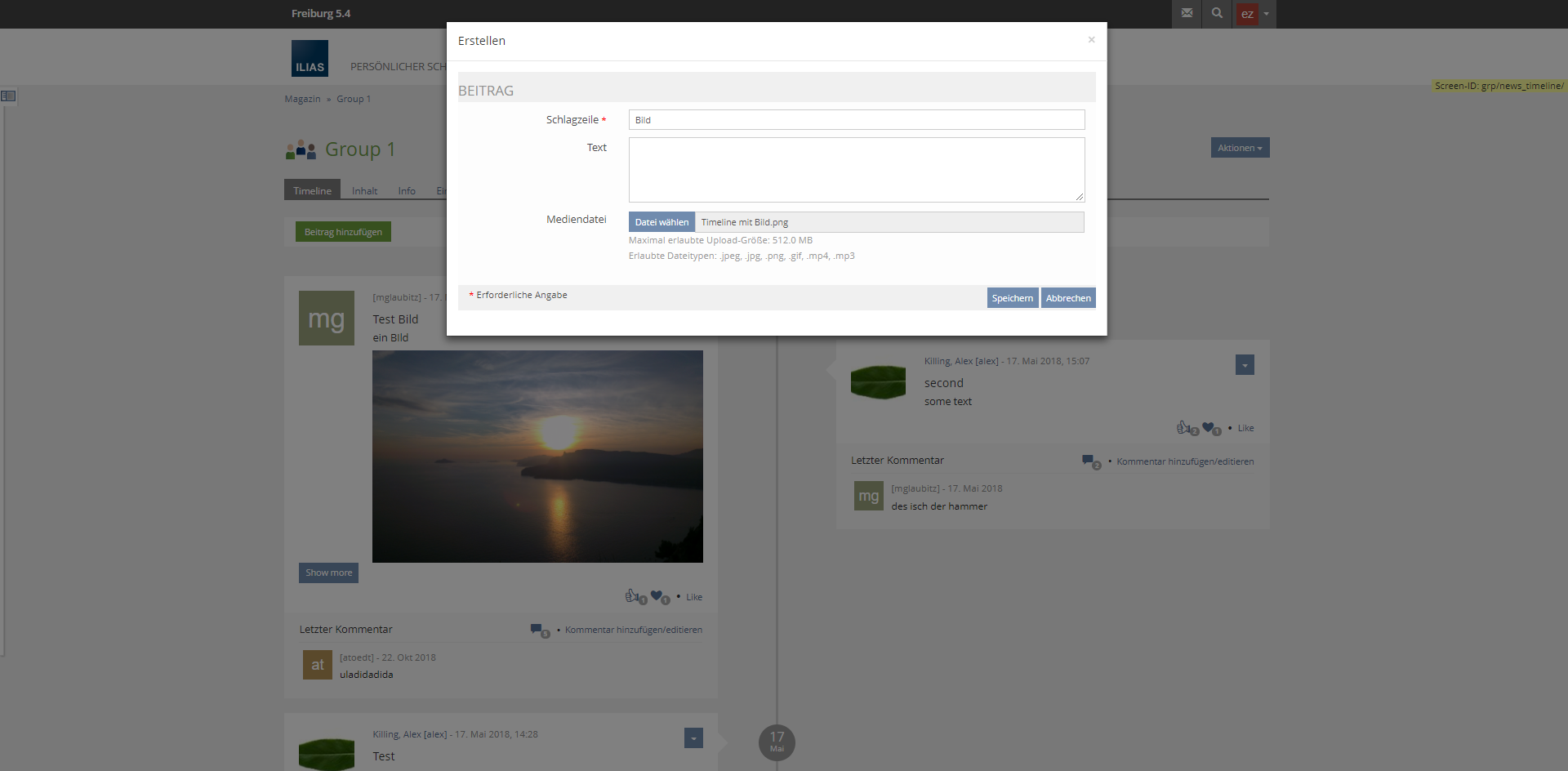Click the '17 Mai' timeline marker
Viewport: 1568px width, 771px height.
coord(777,742)
